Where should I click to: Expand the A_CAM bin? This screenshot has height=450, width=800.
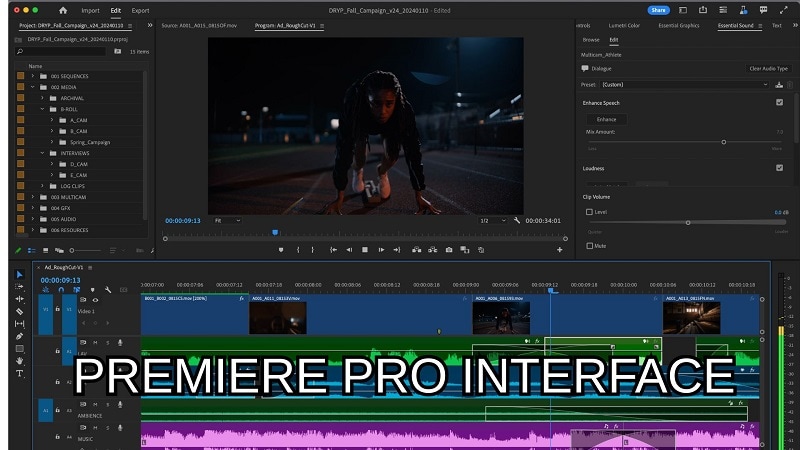(52, 120)
